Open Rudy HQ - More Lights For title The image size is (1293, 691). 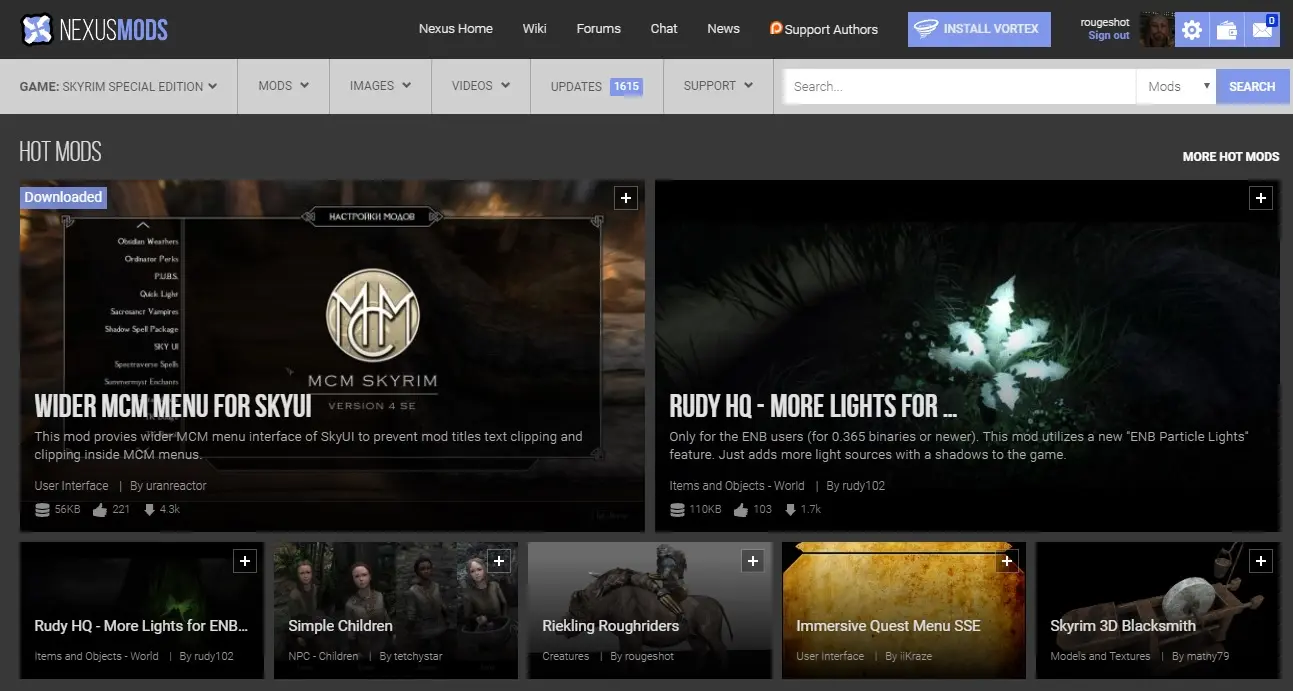[813, 406]
